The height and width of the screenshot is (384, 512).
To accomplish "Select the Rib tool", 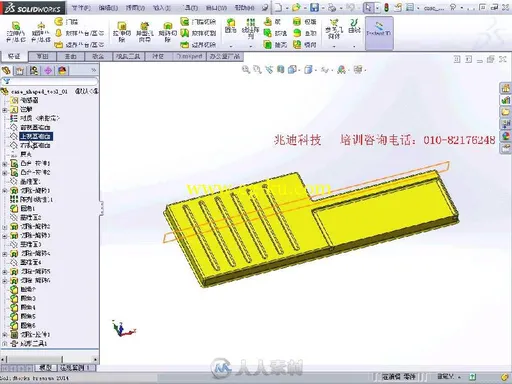I will pyautogui.click(x=272, y=22).
